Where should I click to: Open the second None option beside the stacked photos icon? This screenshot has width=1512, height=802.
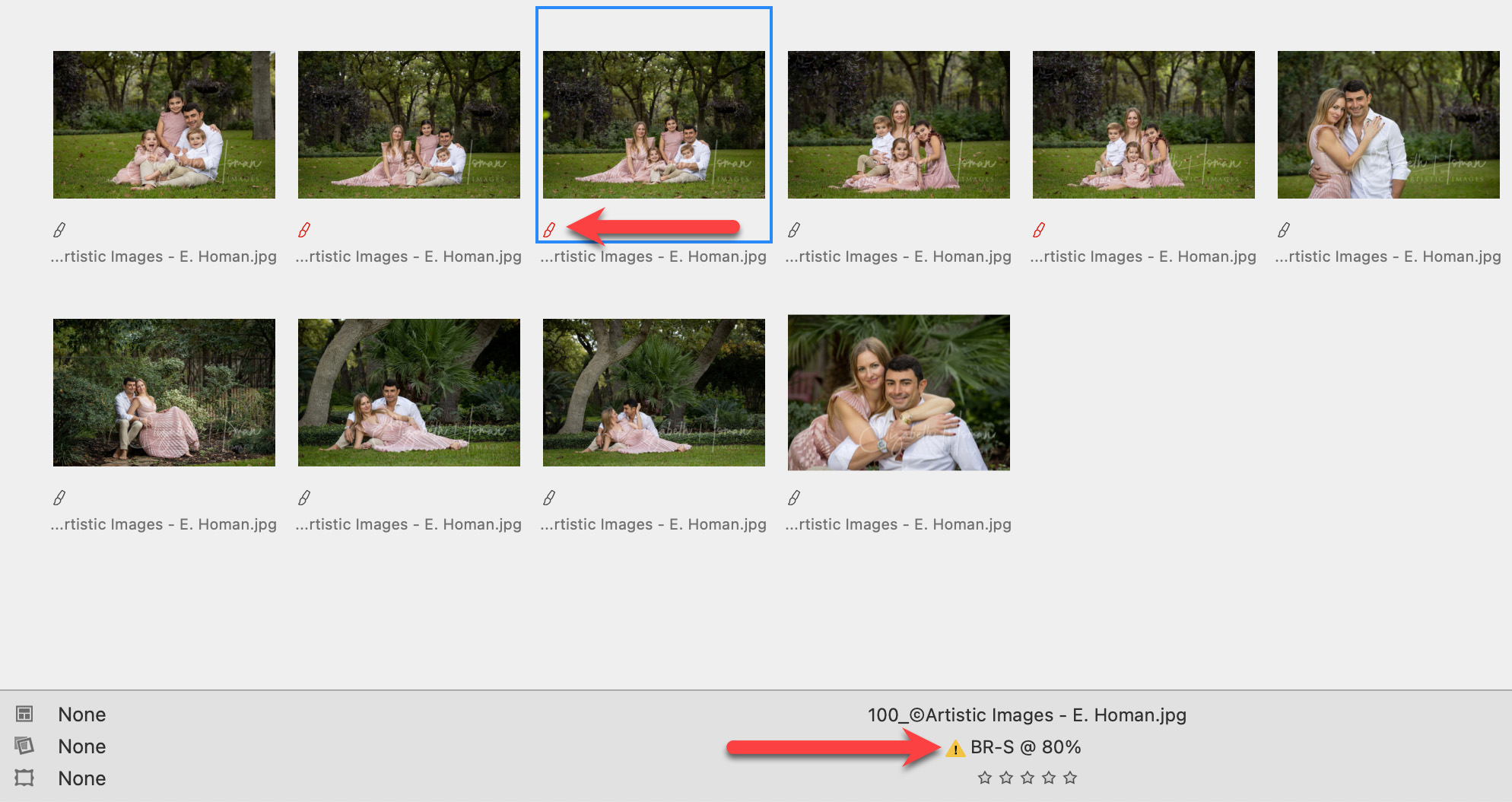(x=82, y=746)
